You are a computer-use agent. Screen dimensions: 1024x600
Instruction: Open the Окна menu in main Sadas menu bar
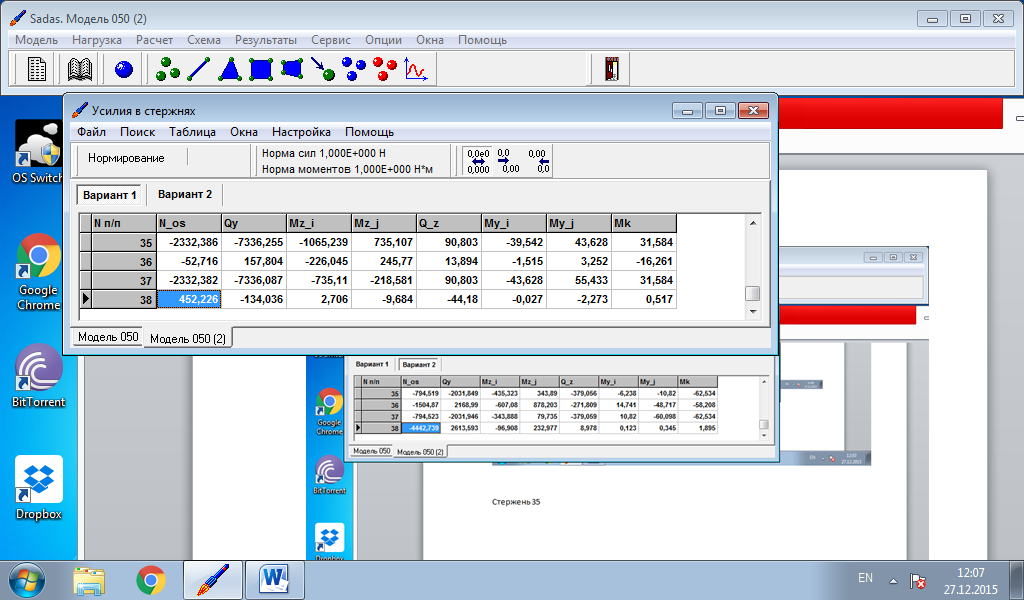[430, 40]
